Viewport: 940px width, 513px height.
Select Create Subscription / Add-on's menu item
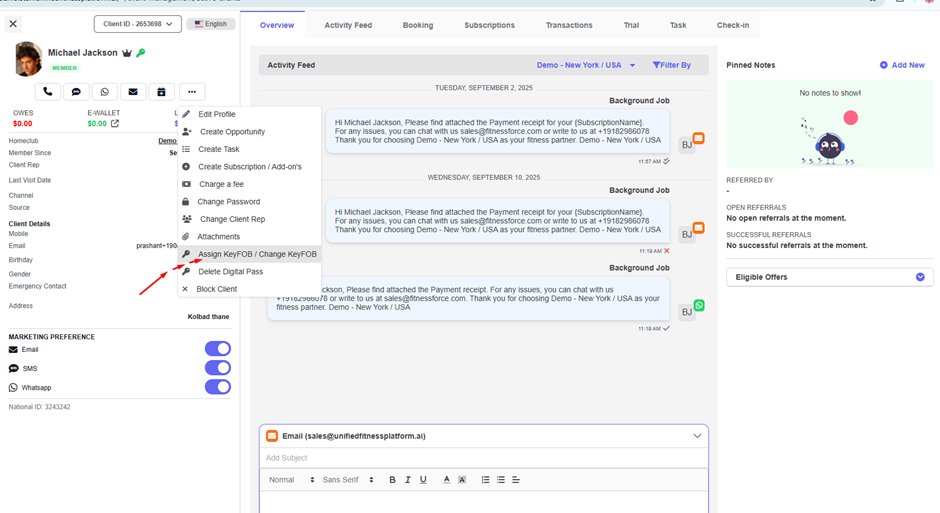249,167
